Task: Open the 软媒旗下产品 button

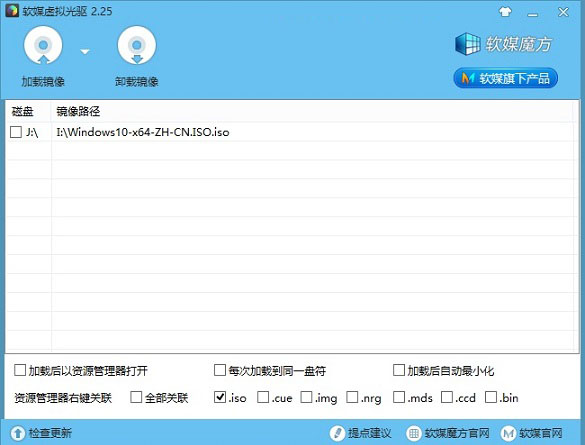Action: pos(505,78)
